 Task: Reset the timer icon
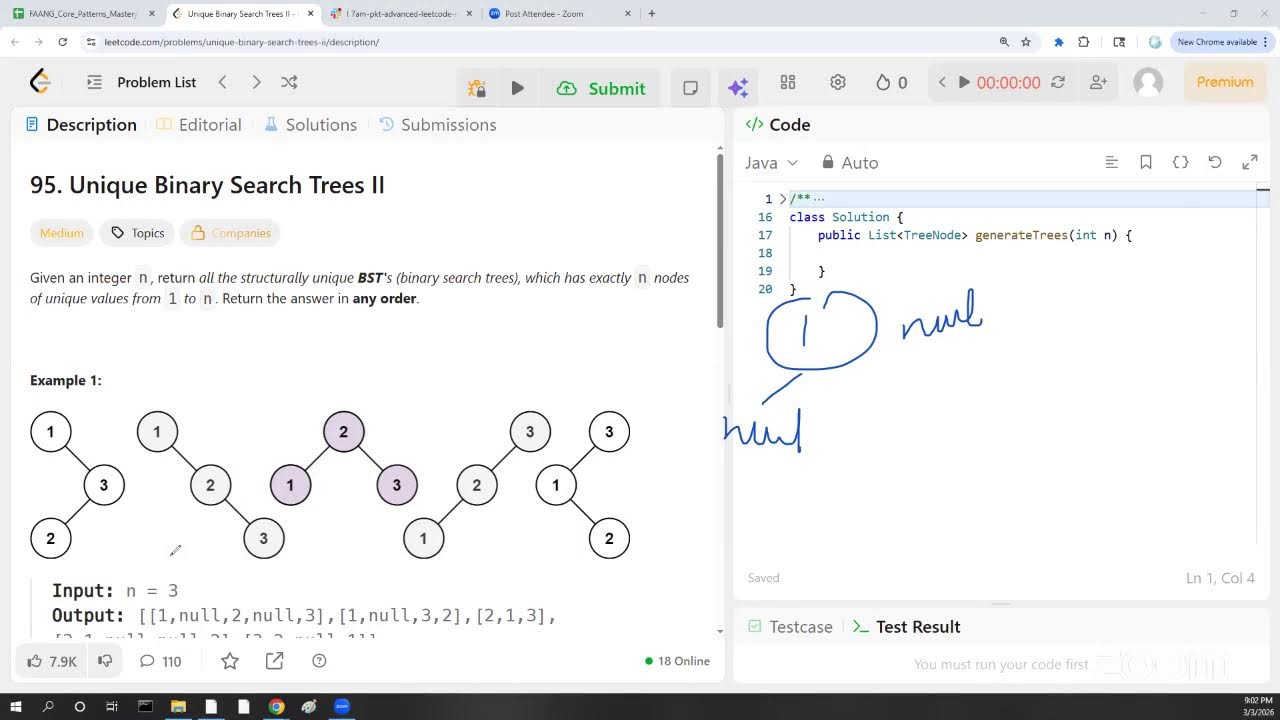[x=1058, y=82]
